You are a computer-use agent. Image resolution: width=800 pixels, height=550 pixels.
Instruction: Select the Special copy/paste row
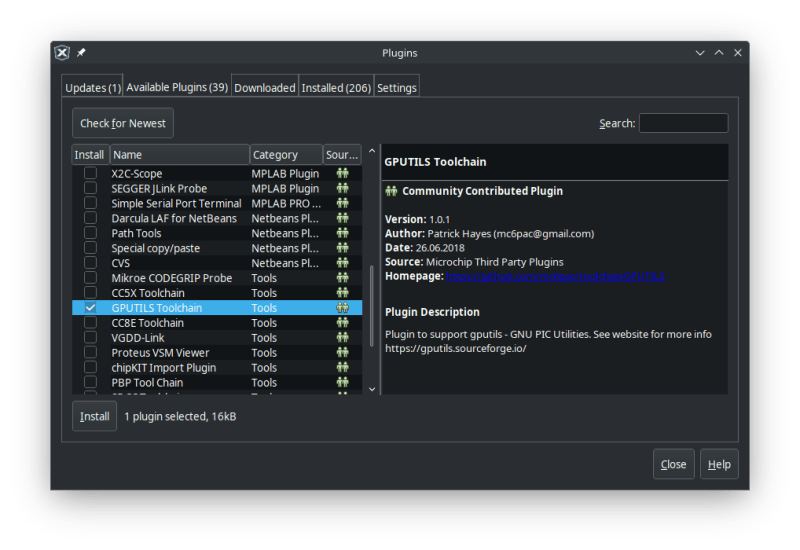click(217, 248)
